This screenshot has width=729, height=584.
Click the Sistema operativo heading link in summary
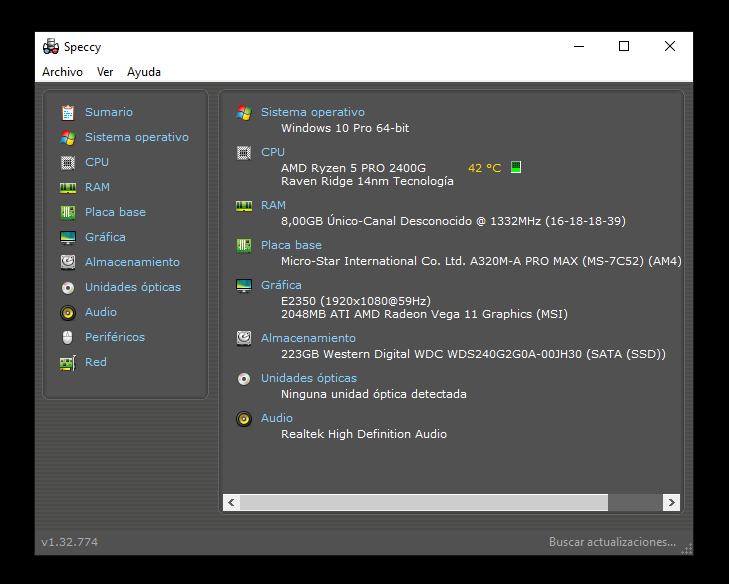click(313, 112)
